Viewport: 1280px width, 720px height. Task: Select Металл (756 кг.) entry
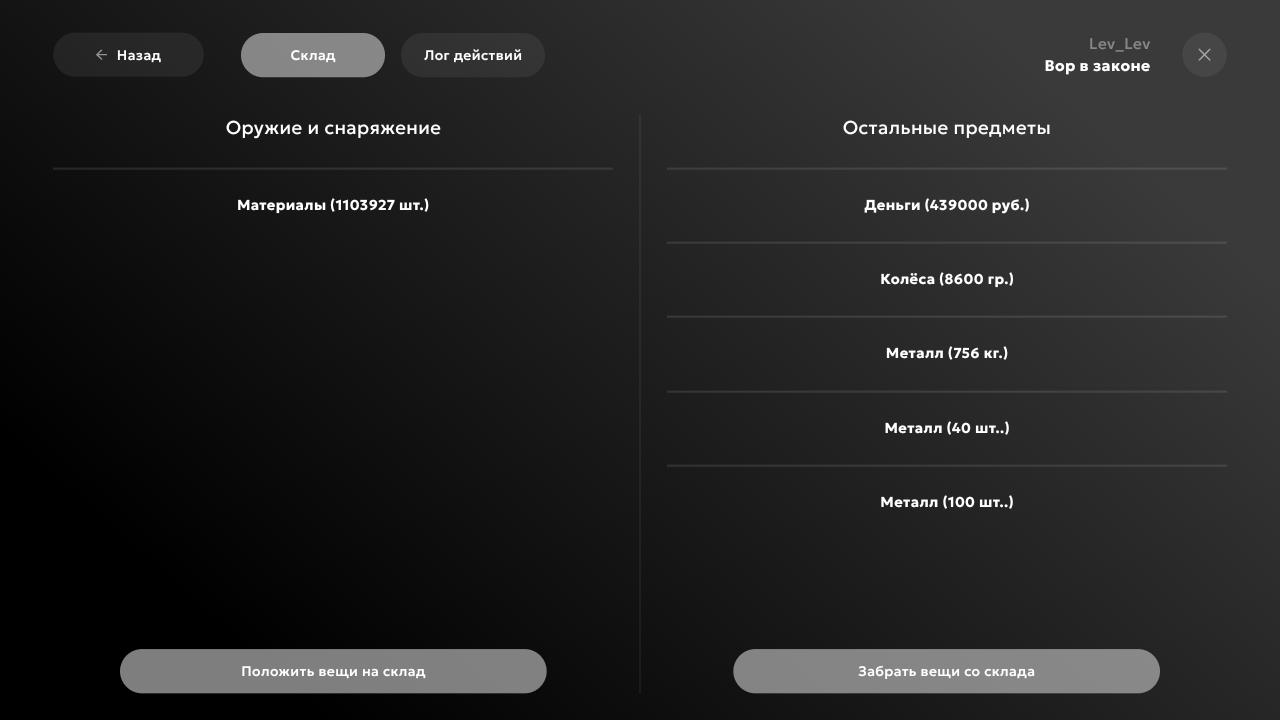946,353
